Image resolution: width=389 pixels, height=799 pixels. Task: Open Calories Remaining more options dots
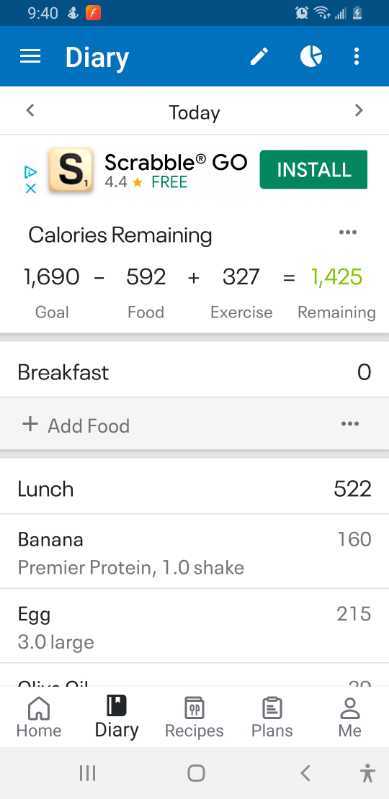348,232
